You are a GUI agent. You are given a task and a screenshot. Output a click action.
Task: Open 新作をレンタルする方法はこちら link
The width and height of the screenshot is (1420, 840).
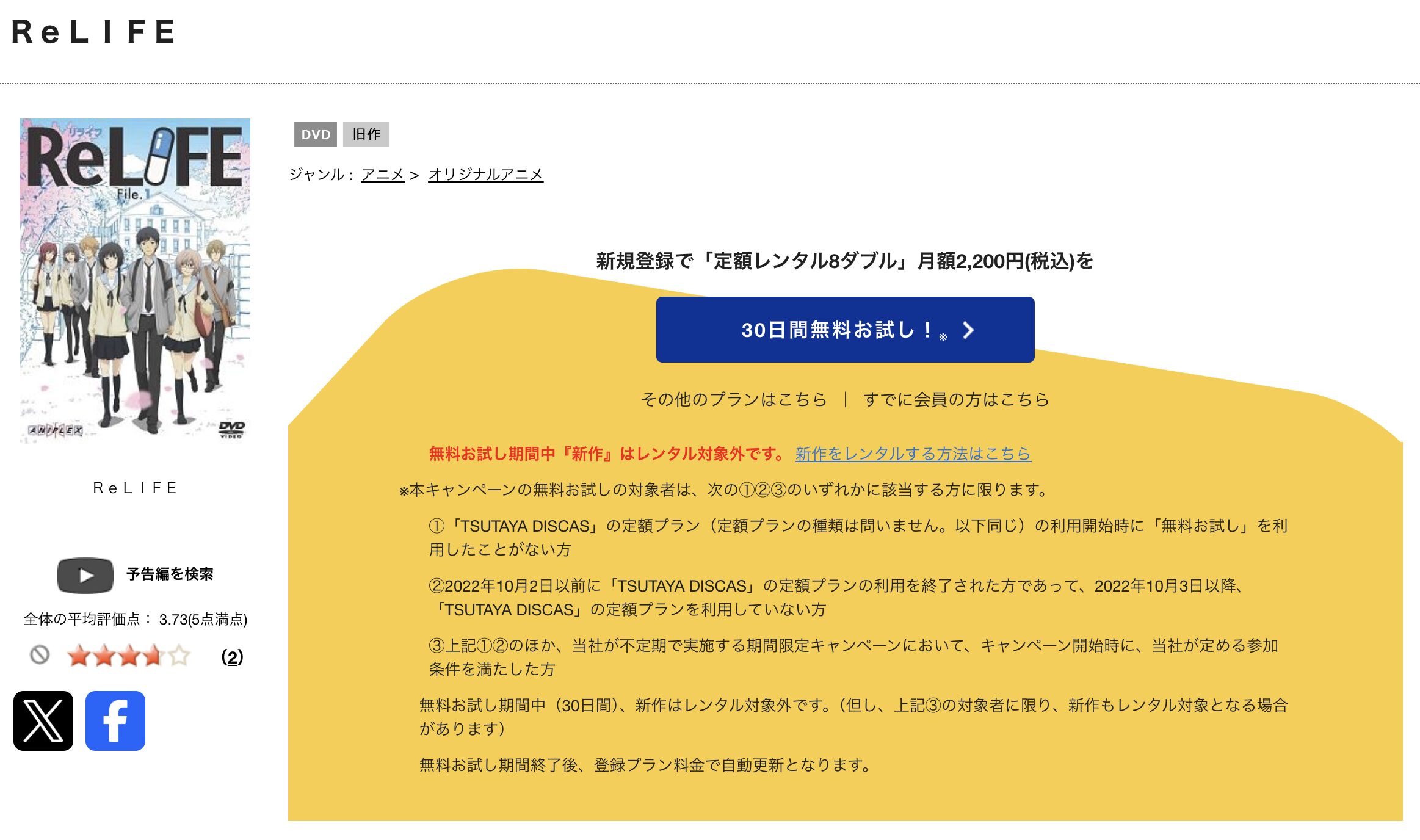click(x=913, y=454)
